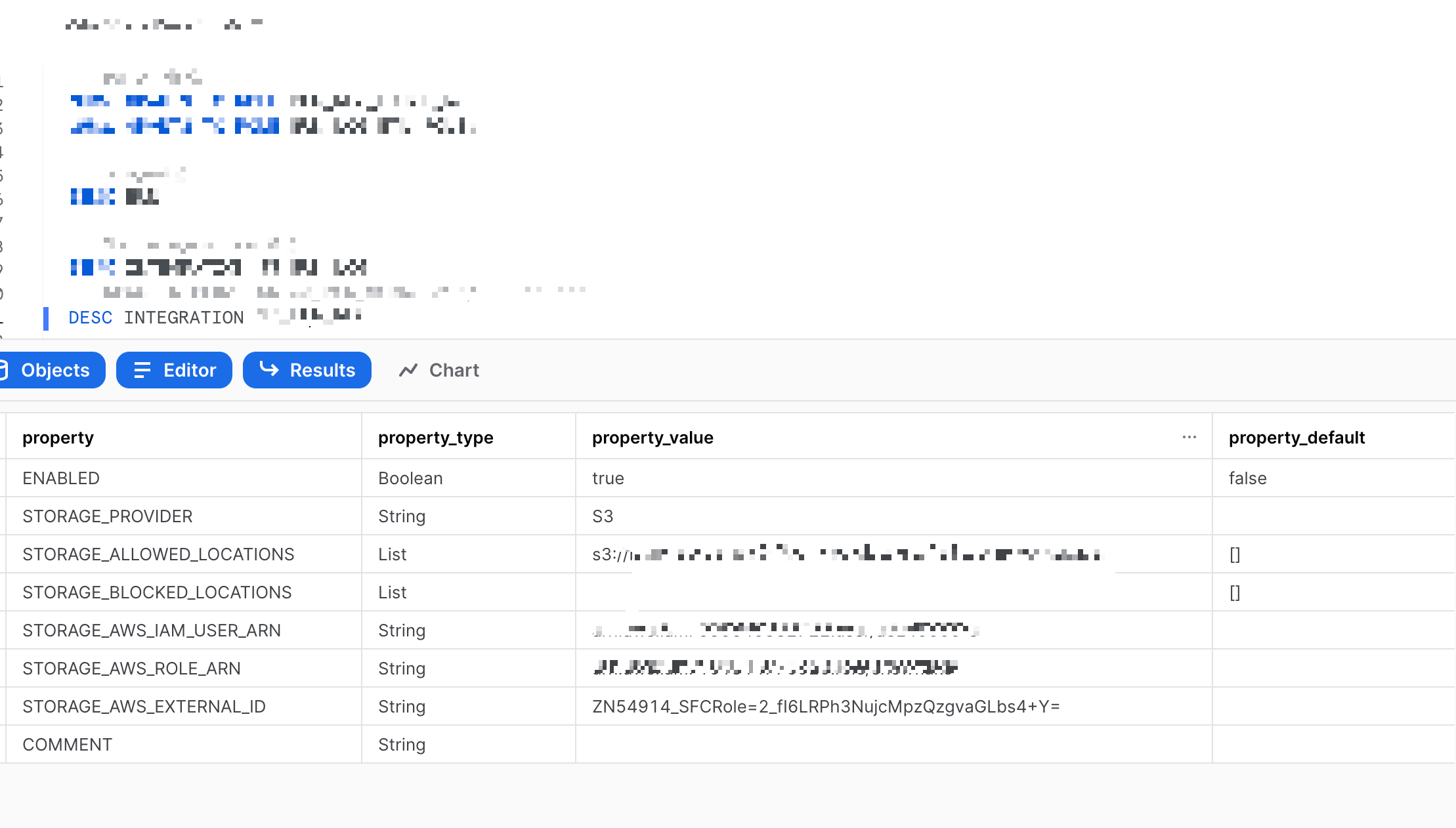Click the Results arrow icon
The width and height of the screenshot is (1456, 828).
coord(269,369)
